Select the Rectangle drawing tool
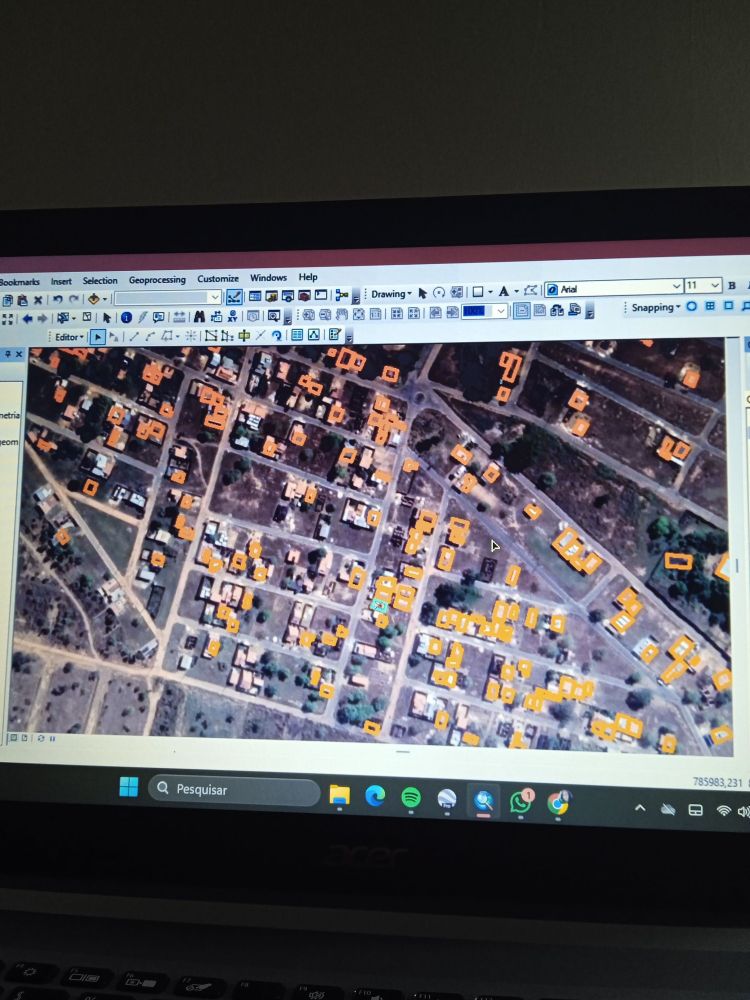Screen dimensions: 750x1000 (x=478, y=292)
